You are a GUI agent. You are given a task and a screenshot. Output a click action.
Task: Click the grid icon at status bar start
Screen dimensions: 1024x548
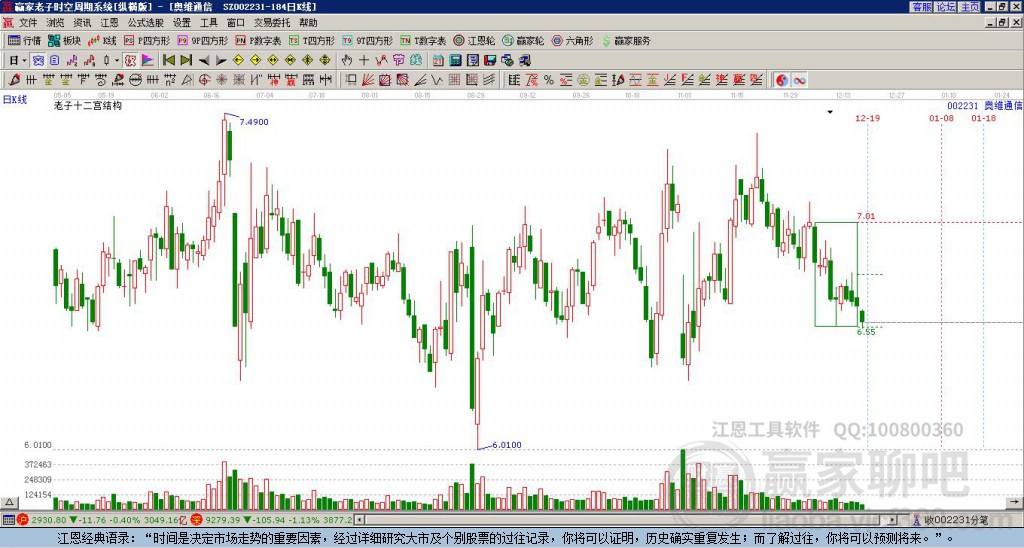(8, 520)
